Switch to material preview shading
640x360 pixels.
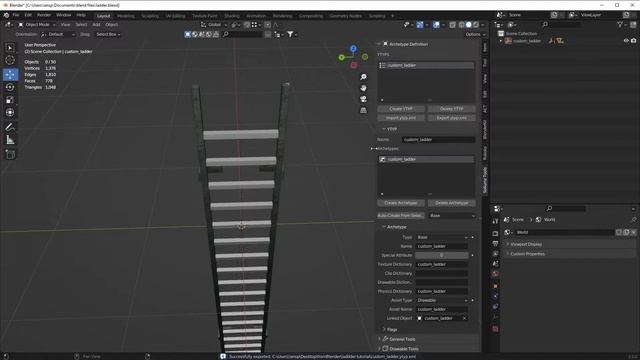476,25
